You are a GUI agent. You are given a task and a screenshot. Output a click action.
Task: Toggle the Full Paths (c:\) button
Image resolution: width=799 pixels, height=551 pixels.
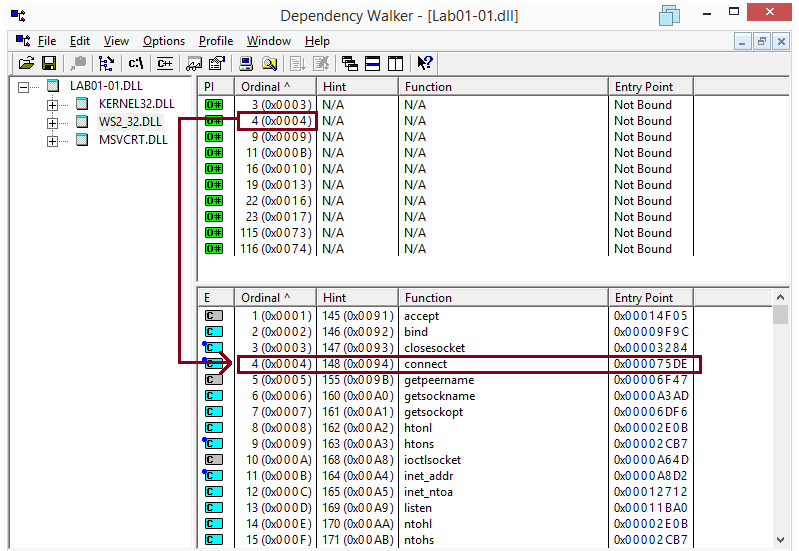(x=135, y=63)
